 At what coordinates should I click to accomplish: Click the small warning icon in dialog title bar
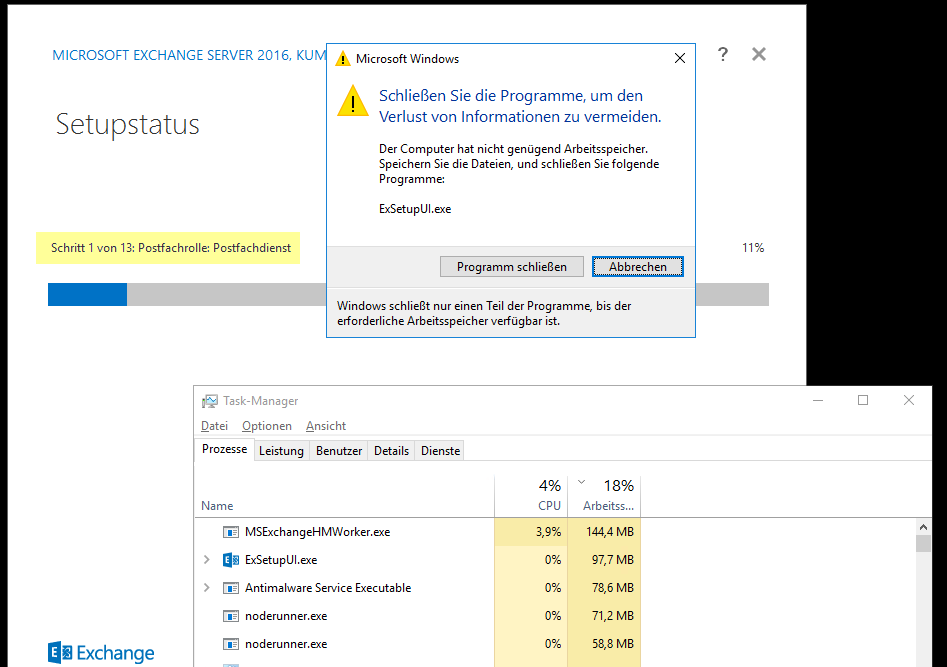tap(342, 59)
